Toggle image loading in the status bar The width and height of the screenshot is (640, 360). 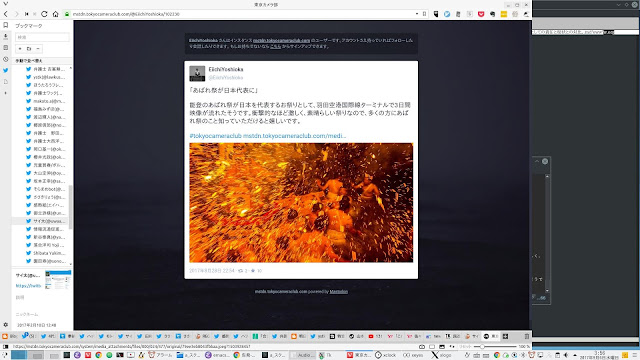click(442, 347)
